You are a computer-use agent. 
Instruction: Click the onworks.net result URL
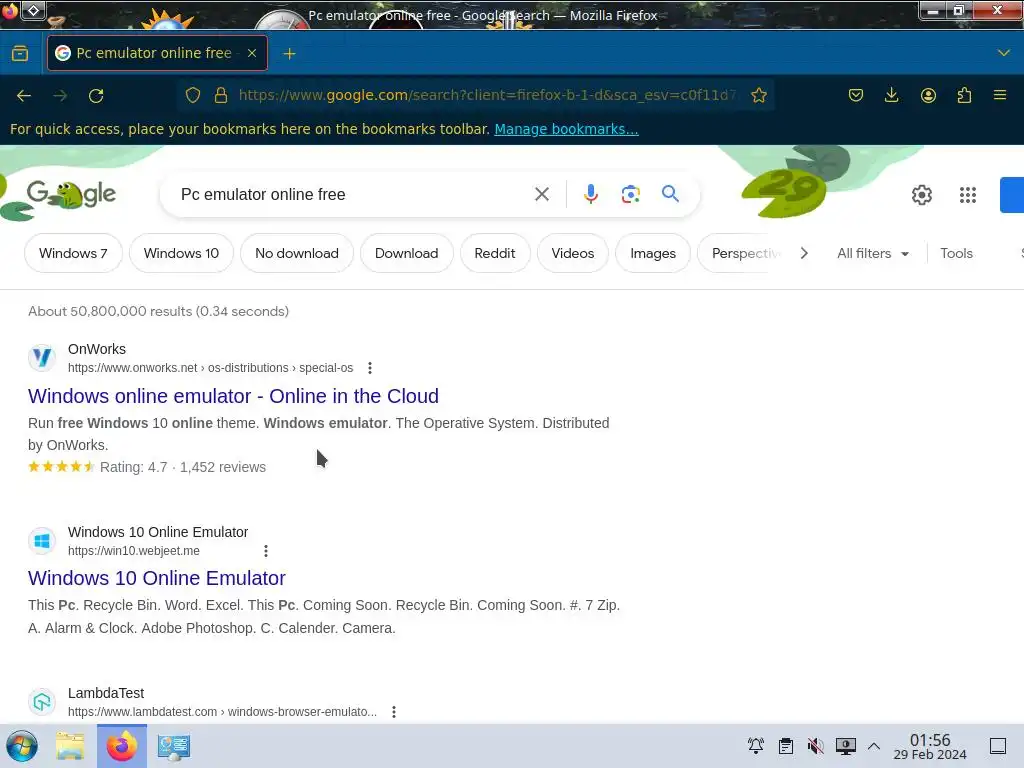tap(210, 368)
